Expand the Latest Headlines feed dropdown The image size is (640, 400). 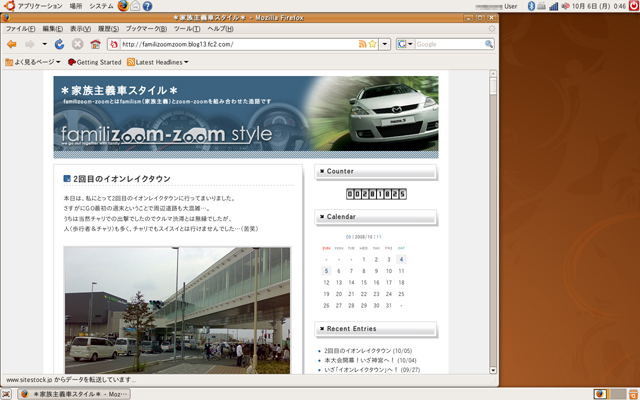(158, 62)
